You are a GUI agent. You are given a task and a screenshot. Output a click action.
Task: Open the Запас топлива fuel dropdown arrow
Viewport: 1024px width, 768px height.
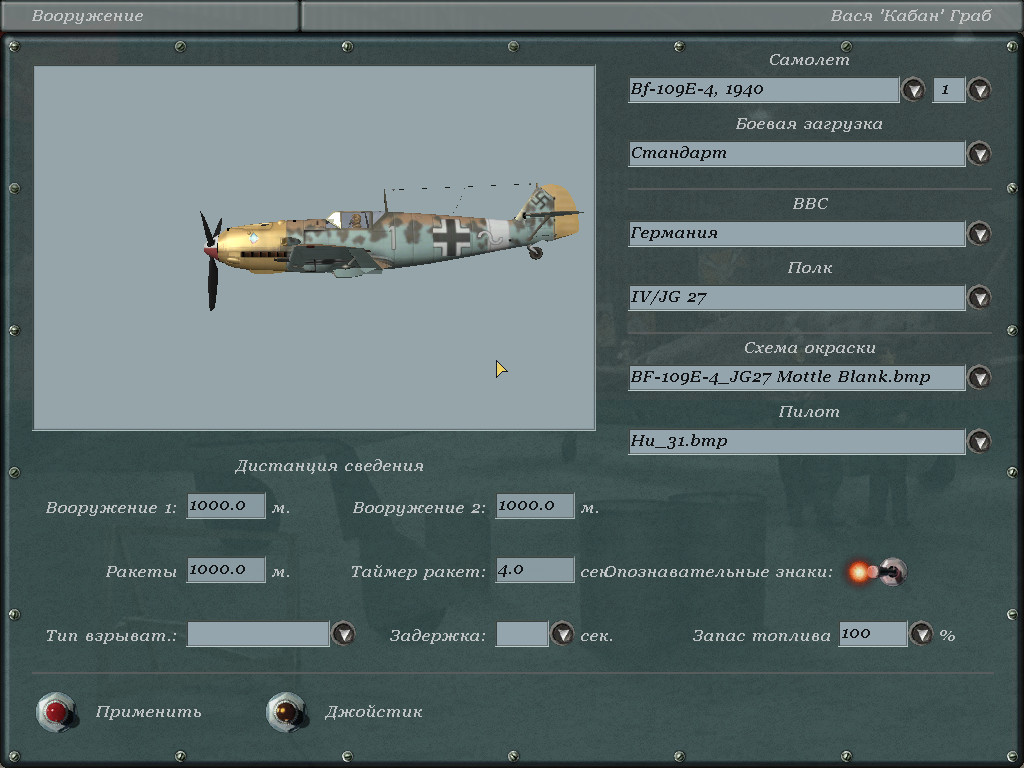pyautogui.click(x=921, y=634)
